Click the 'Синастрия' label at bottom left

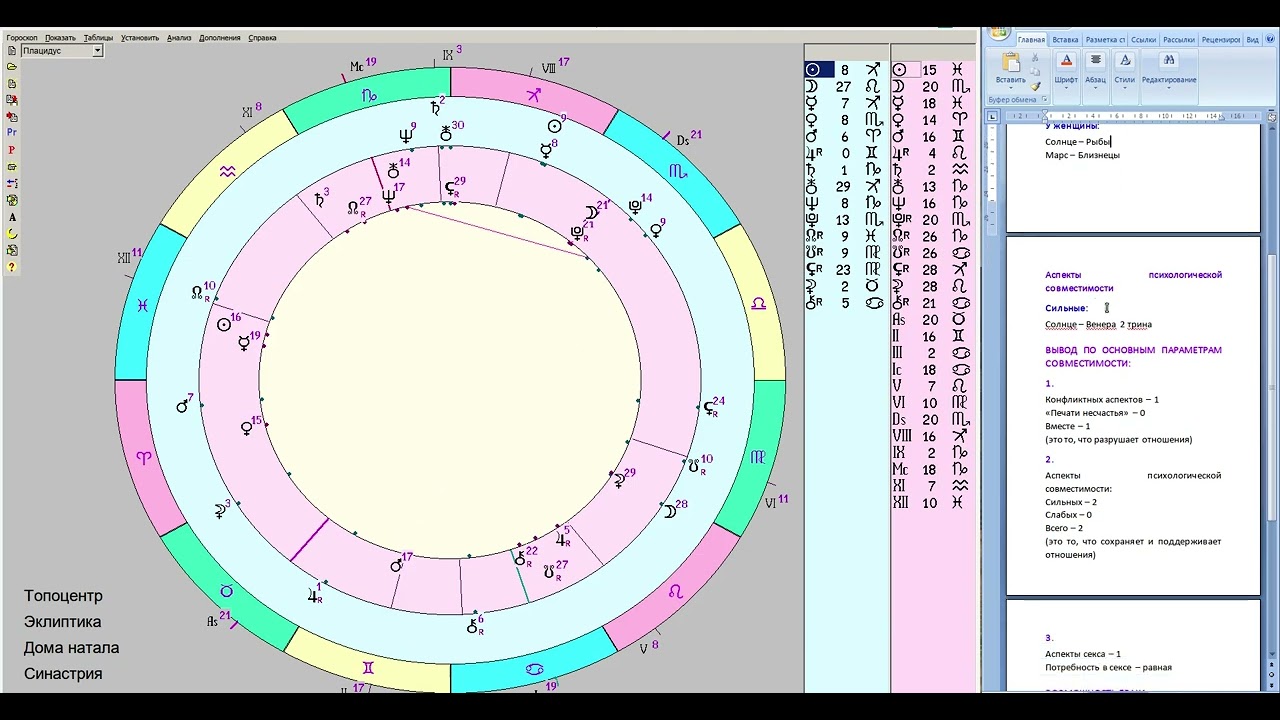(x=63, y=674)
